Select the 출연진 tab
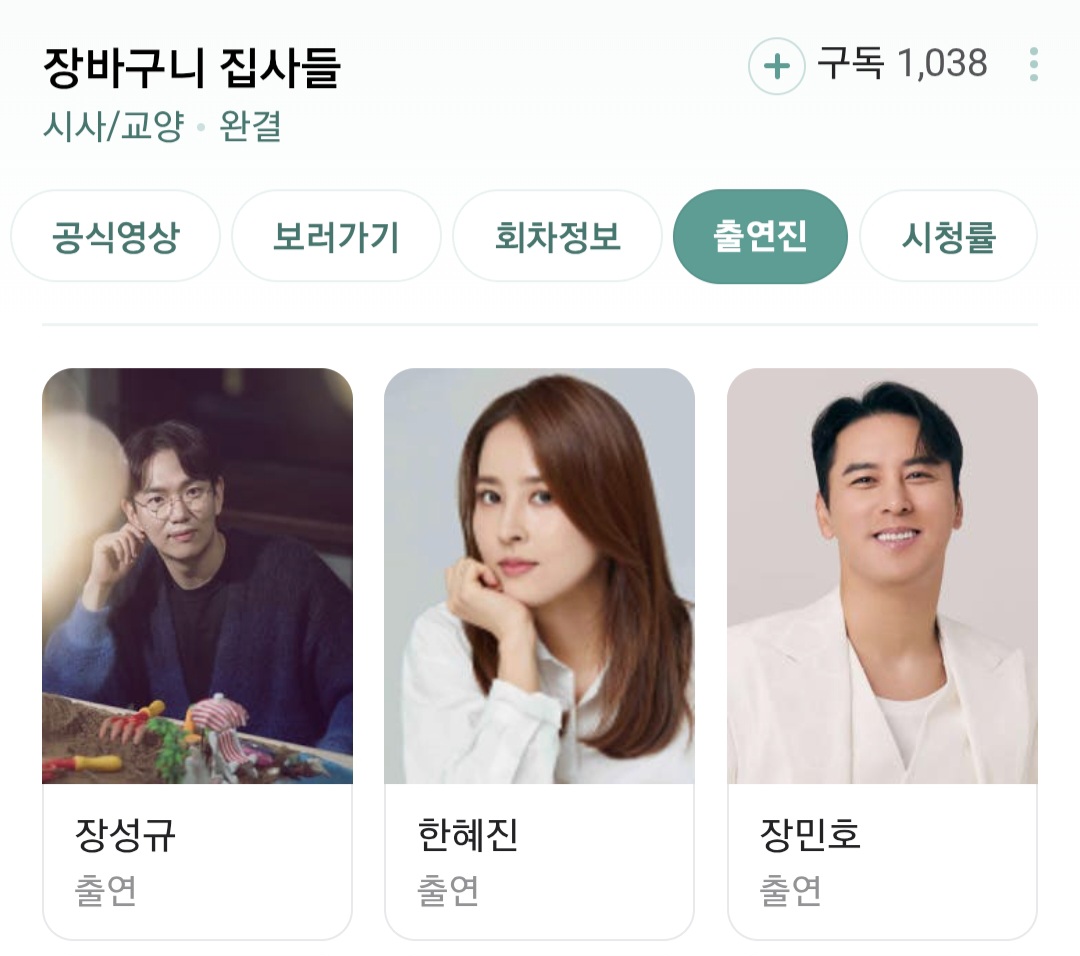This screenshot has width=1080, height=956. pos(760,236)
